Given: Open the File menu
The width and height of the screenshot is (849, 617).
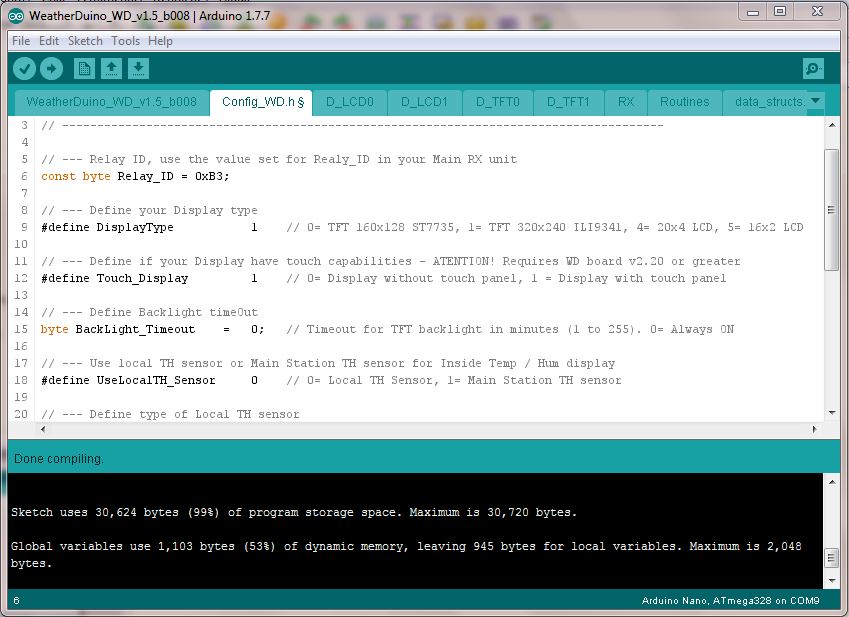Looking at the screenshot, I should [x=21, y=41].
